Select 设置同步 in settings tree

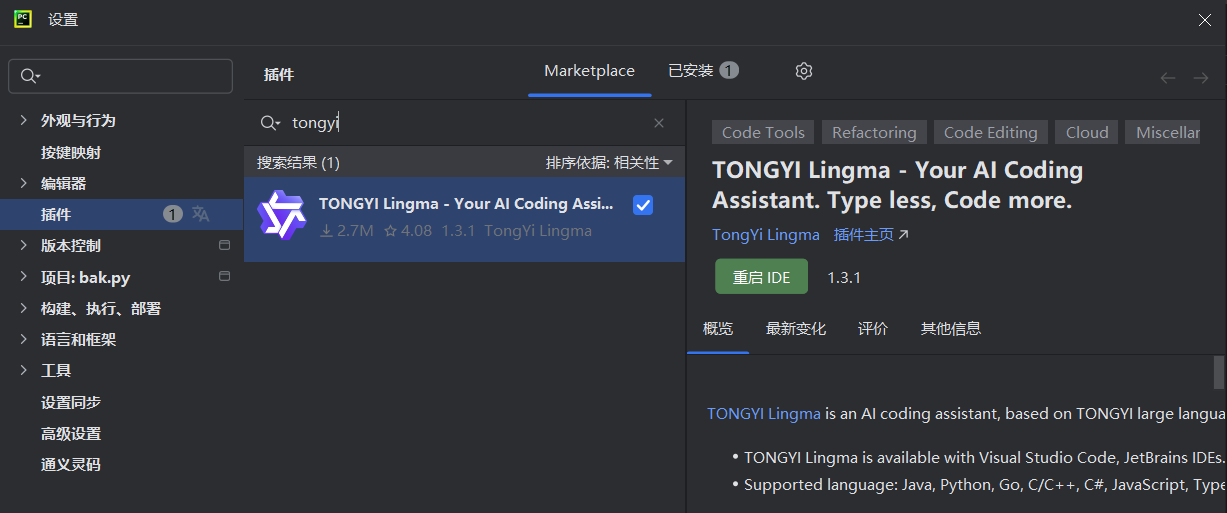[x=71, y=402]
